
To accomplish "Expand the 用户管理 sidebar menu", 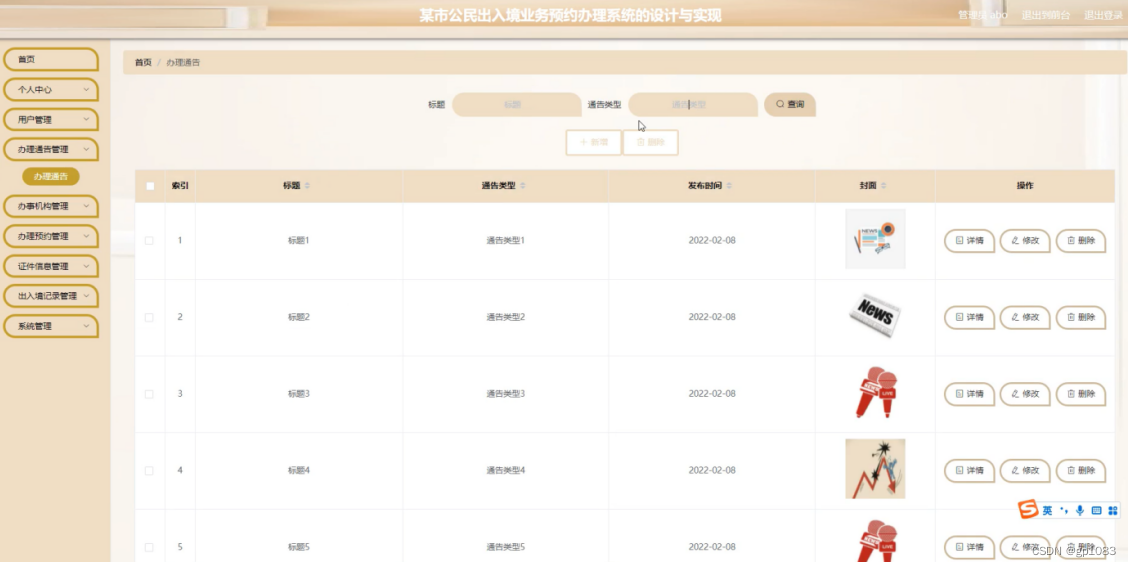I will (x=50, y=120).
